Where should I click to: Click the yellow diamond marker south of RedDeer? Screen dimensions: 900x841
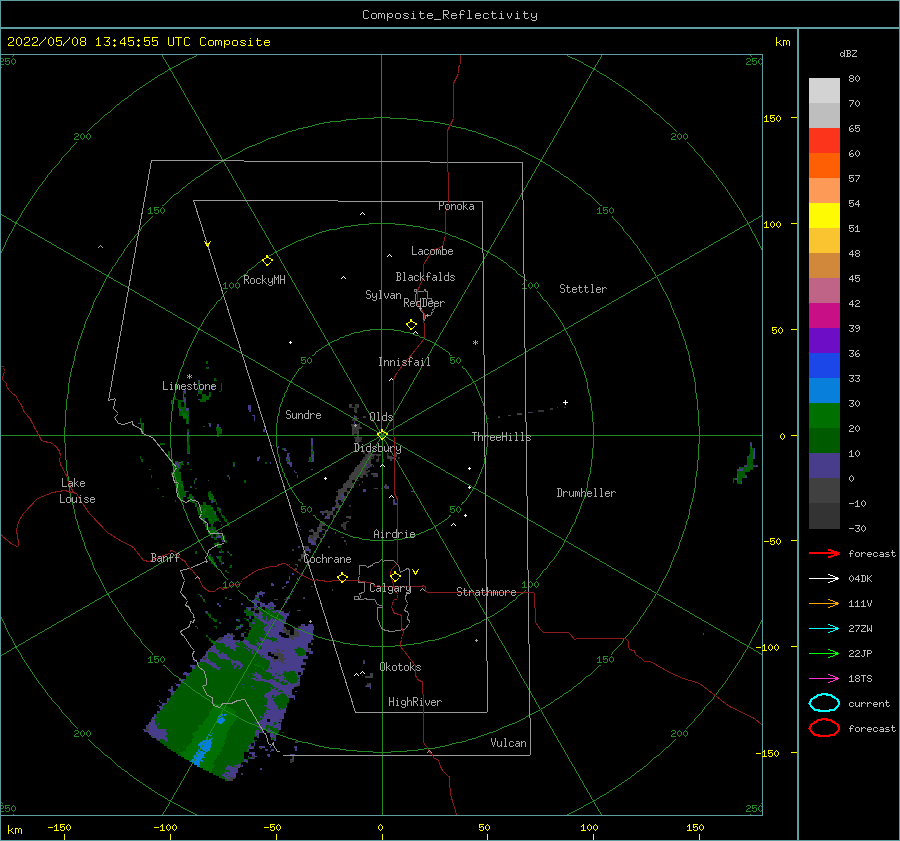(x=411, y=324)
